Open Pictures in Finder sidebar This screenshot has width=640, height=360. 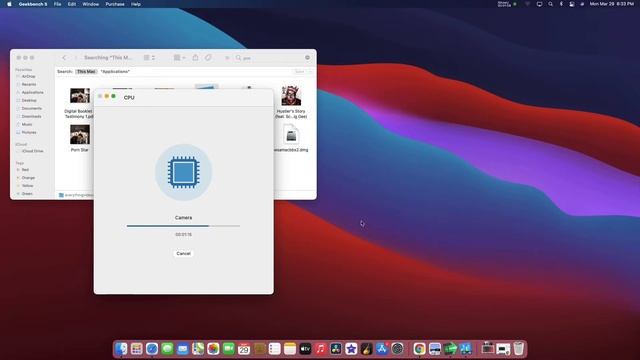pyautogui.click(x=29, y=132)
